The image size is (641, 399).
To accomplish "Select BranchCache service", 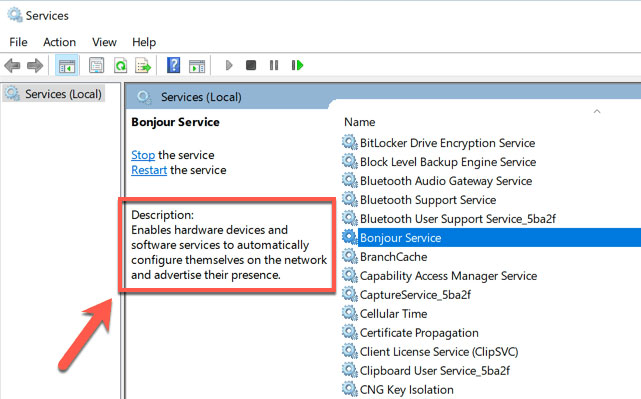I will [x=394, y=257].
